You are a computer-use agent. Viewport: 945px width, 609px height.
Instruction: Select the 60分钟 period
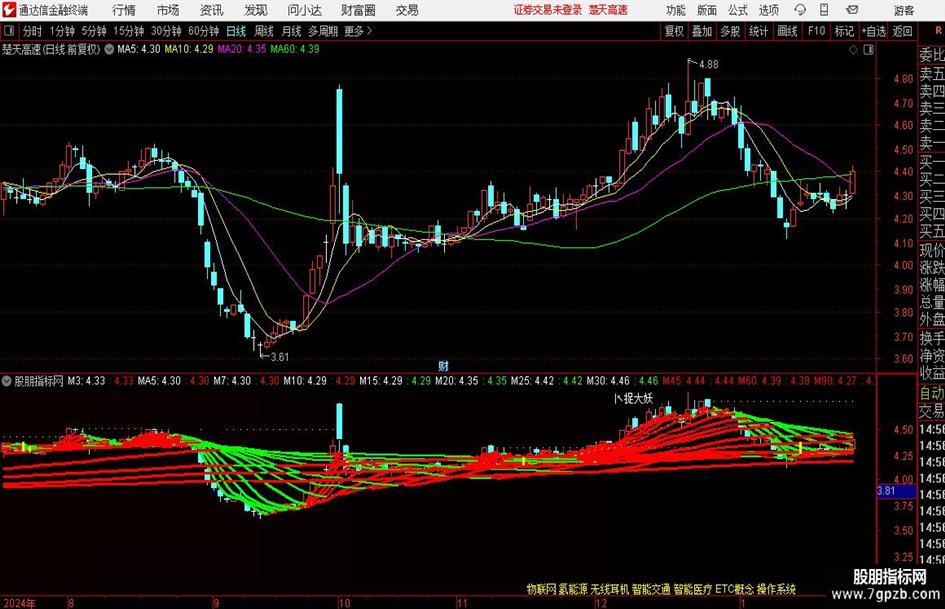204,31
